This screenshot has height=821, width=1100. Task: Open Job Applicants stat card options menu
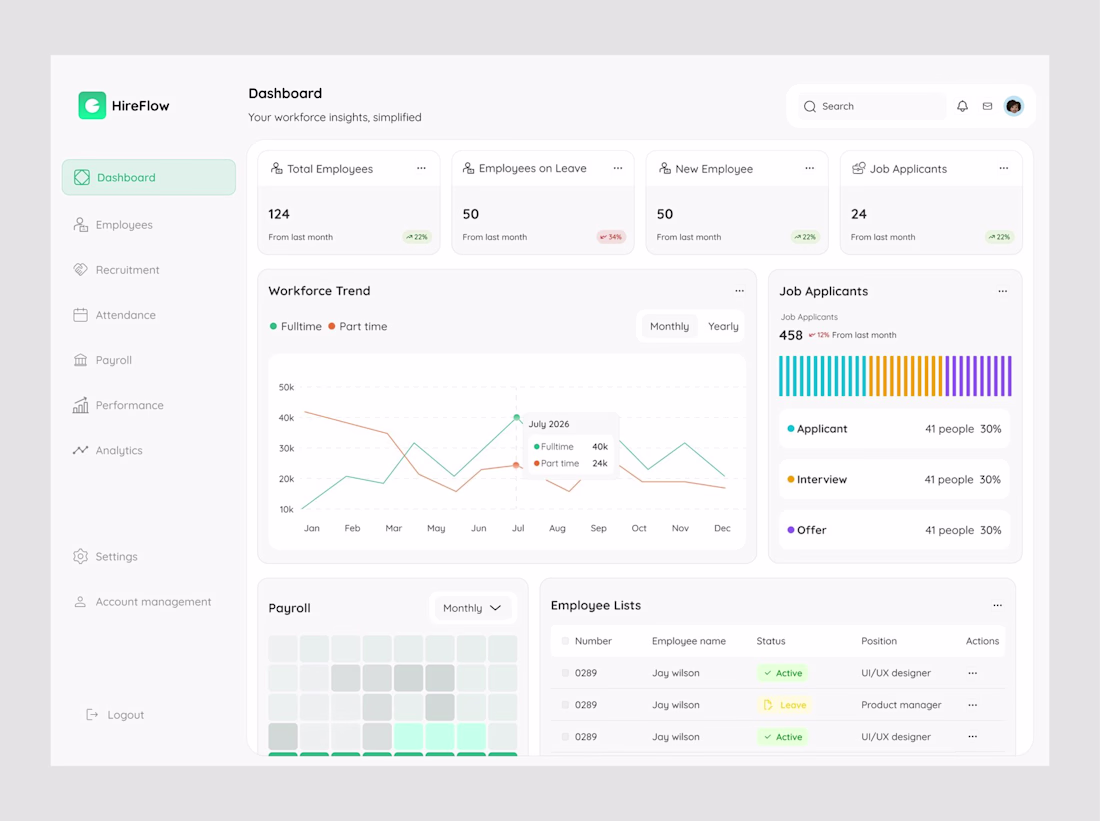click(x=1004, y=168)
